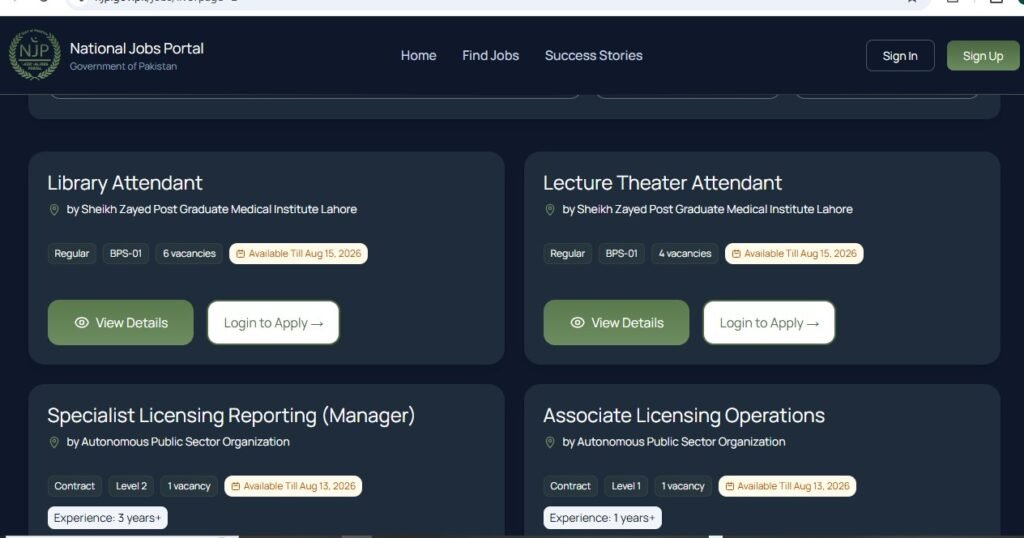
Task: Click the Experience: 3 years+ tag
Action: [108, 518]
